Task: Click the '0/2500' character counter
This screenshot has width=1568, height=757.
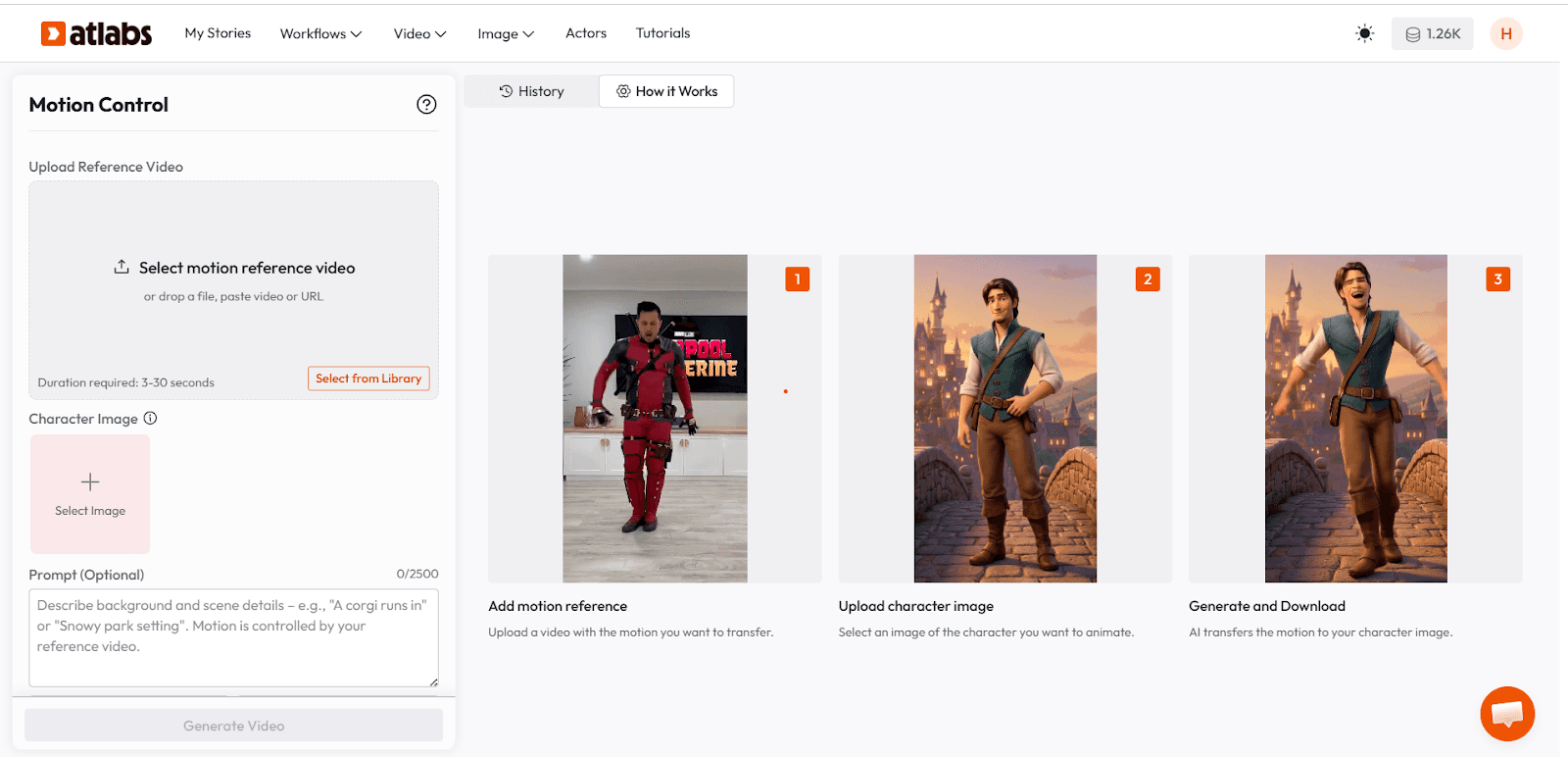Action: 417,574
